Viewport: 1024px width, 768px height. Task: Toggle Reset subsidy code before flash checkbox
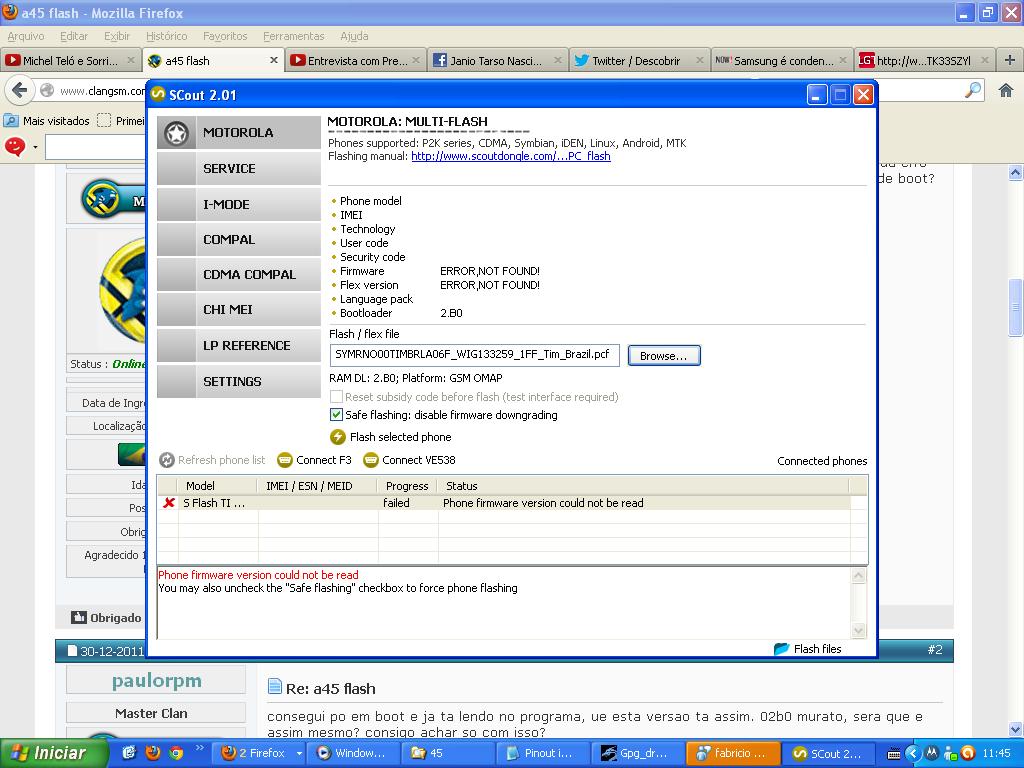(336, 397)
